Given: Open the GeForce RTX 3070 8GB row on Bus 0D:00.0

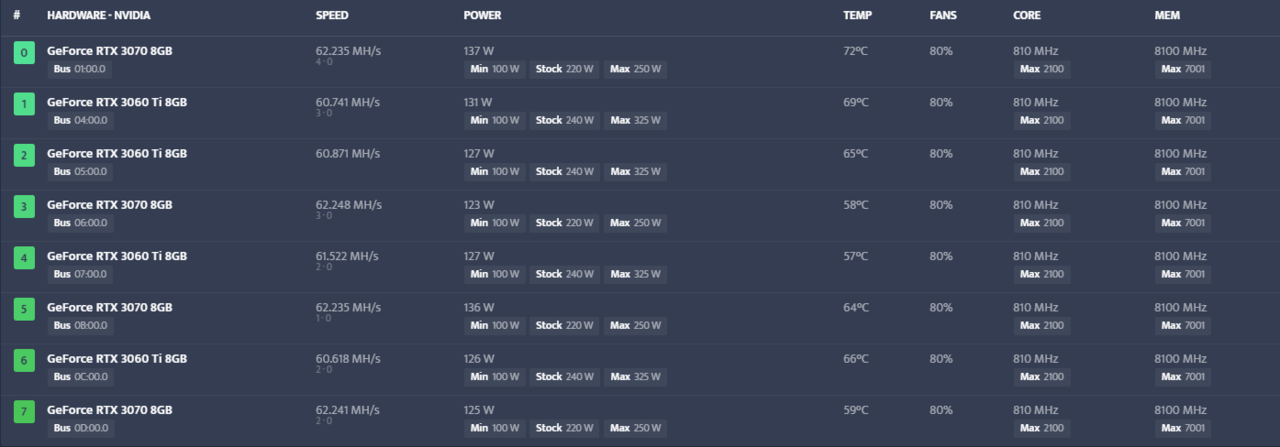Looking at the screenshot, I should click(110, 410).
